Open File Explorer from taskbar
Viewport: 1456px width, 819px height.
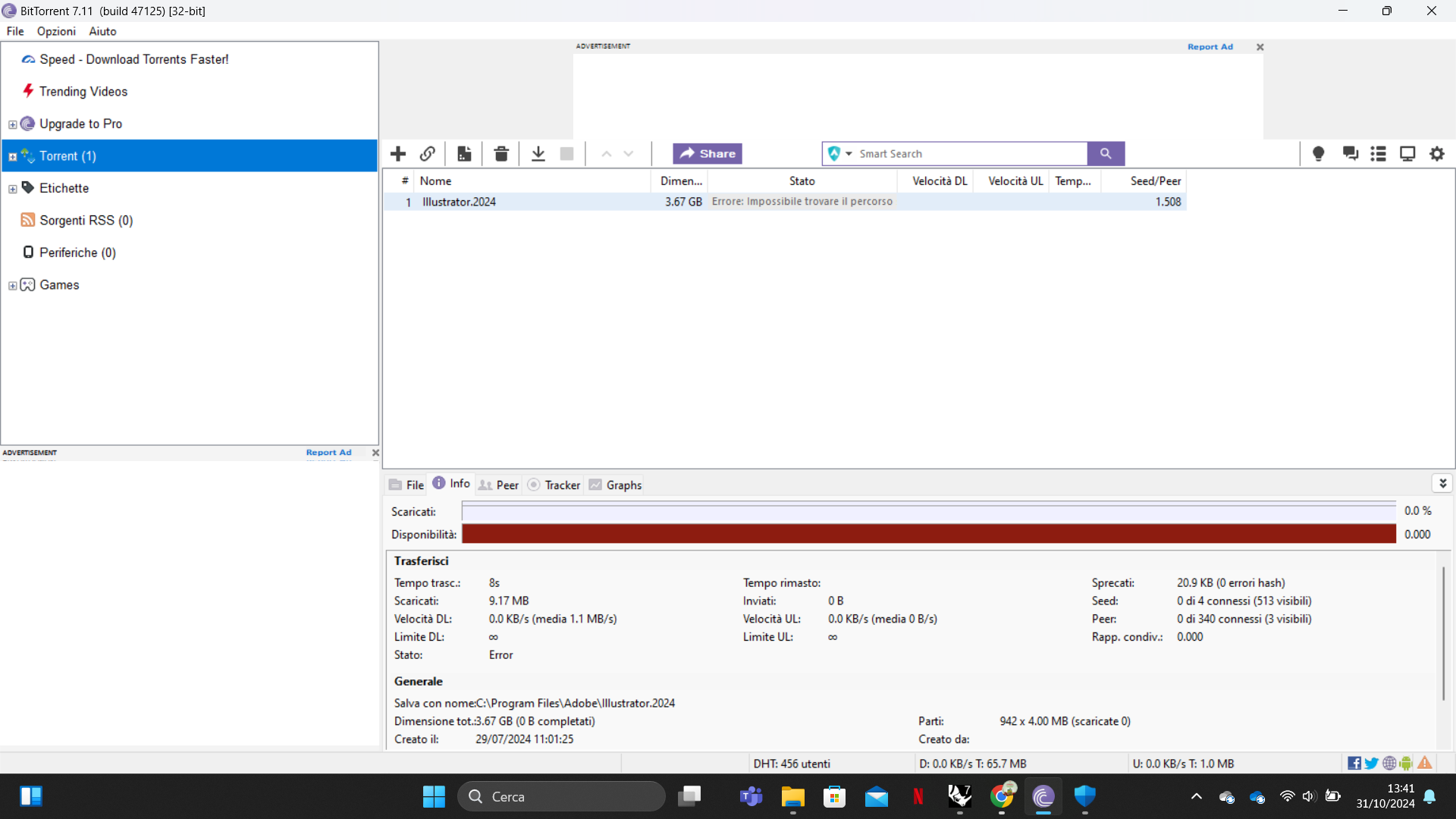793,796
